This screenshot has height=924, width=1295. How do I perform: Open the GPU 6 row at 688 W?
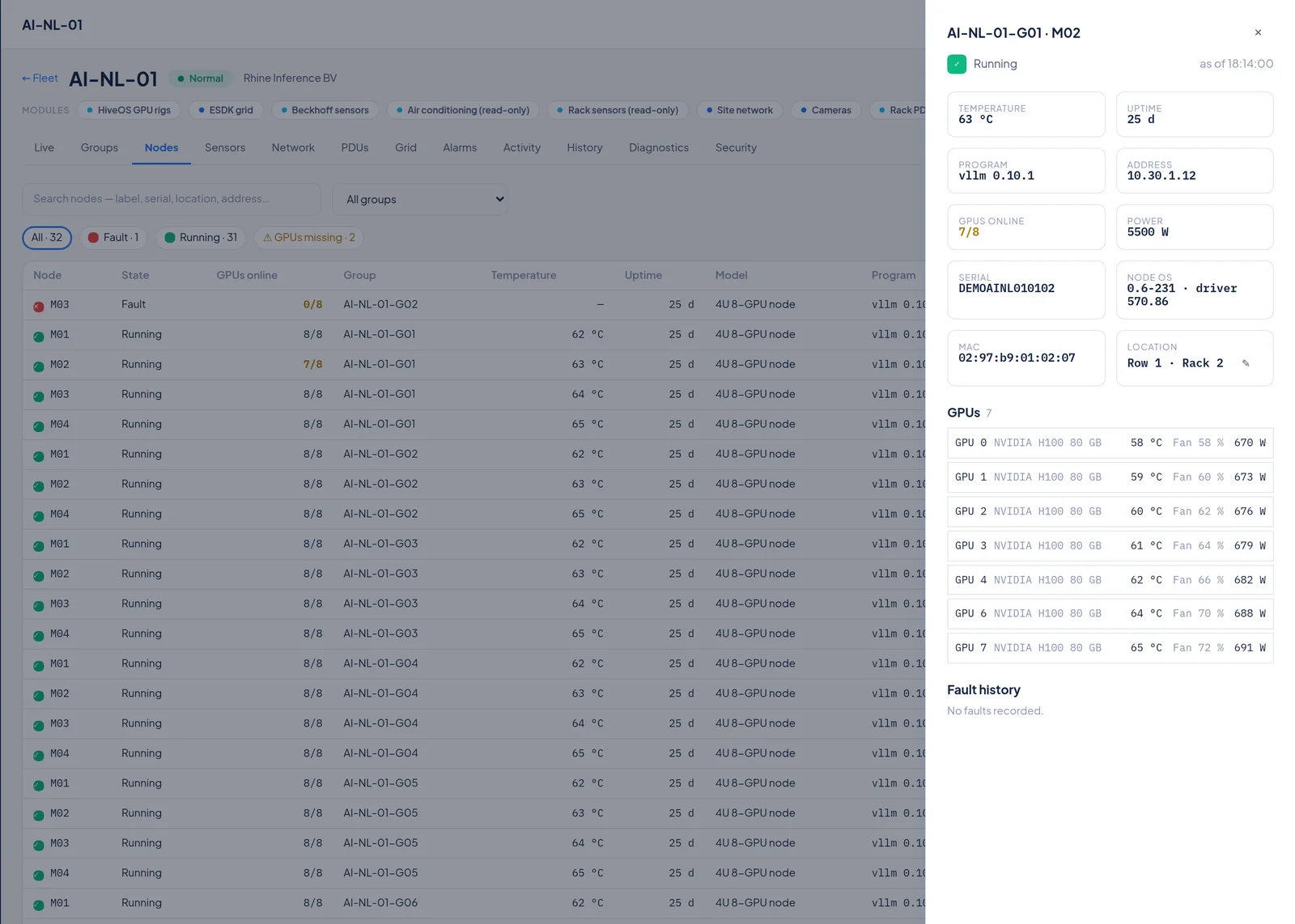[1110, 614]
